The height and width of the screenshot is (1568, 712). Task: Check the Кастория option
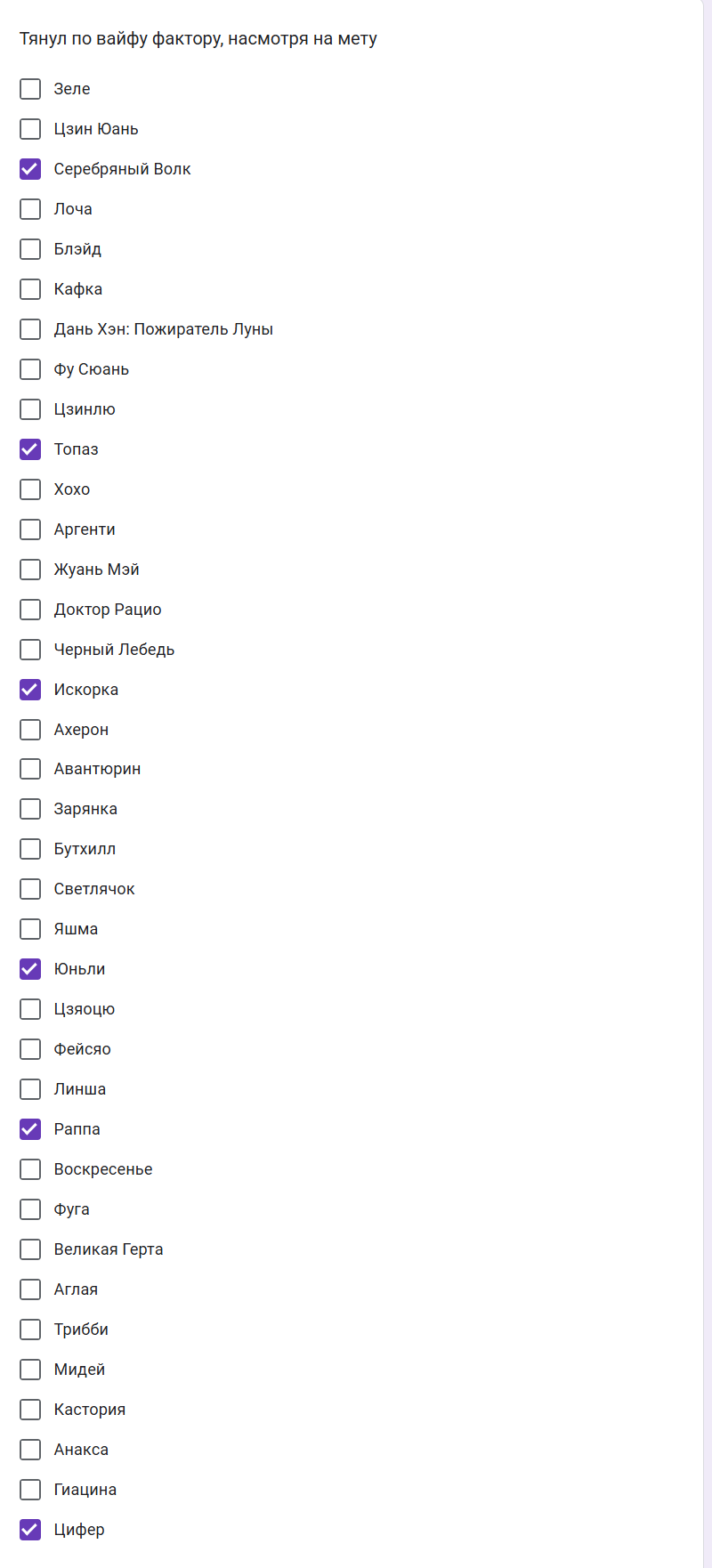coord(30,1410)
